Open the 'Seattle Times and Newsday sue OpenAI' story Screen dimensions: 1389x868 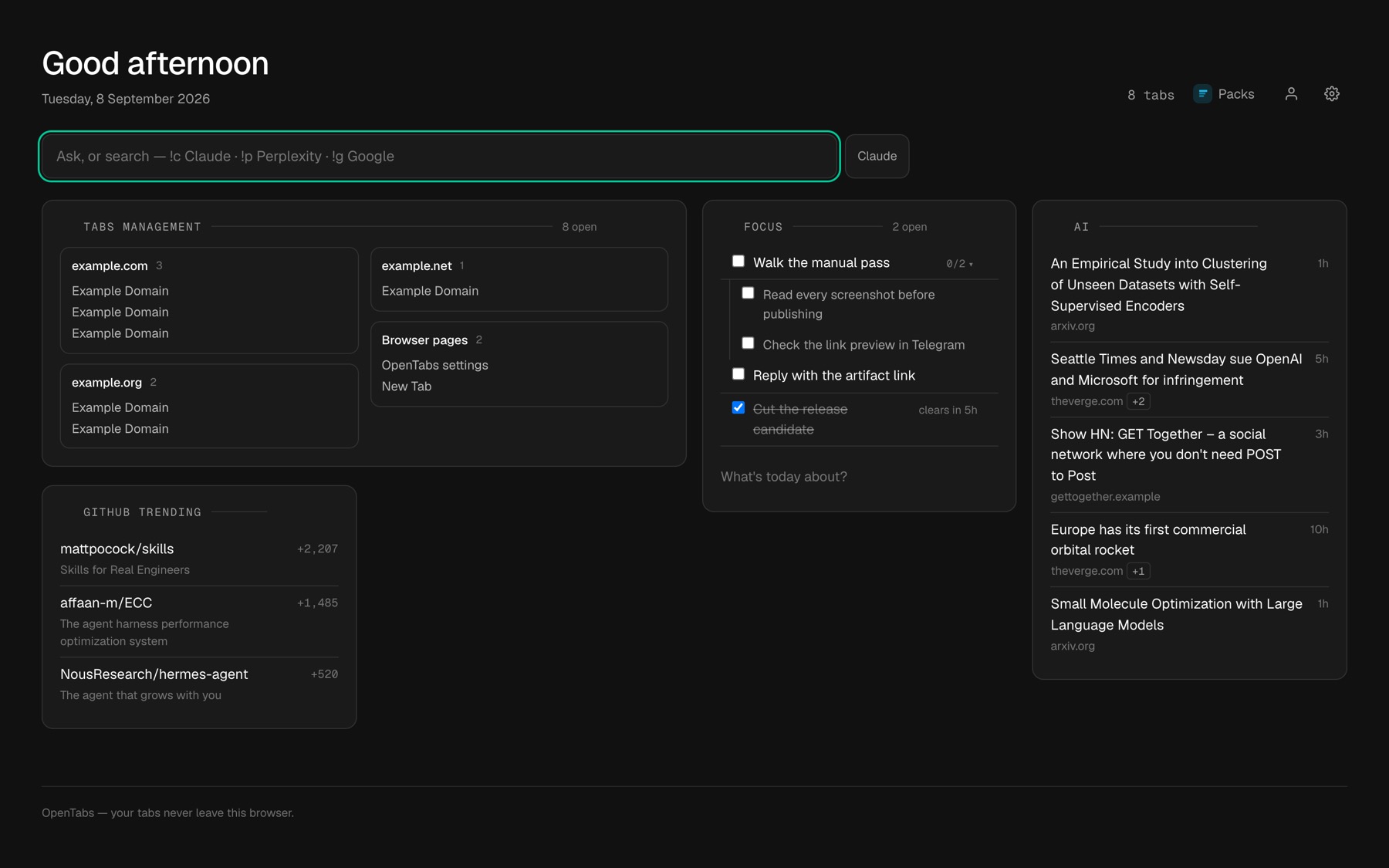[1176, 370]
